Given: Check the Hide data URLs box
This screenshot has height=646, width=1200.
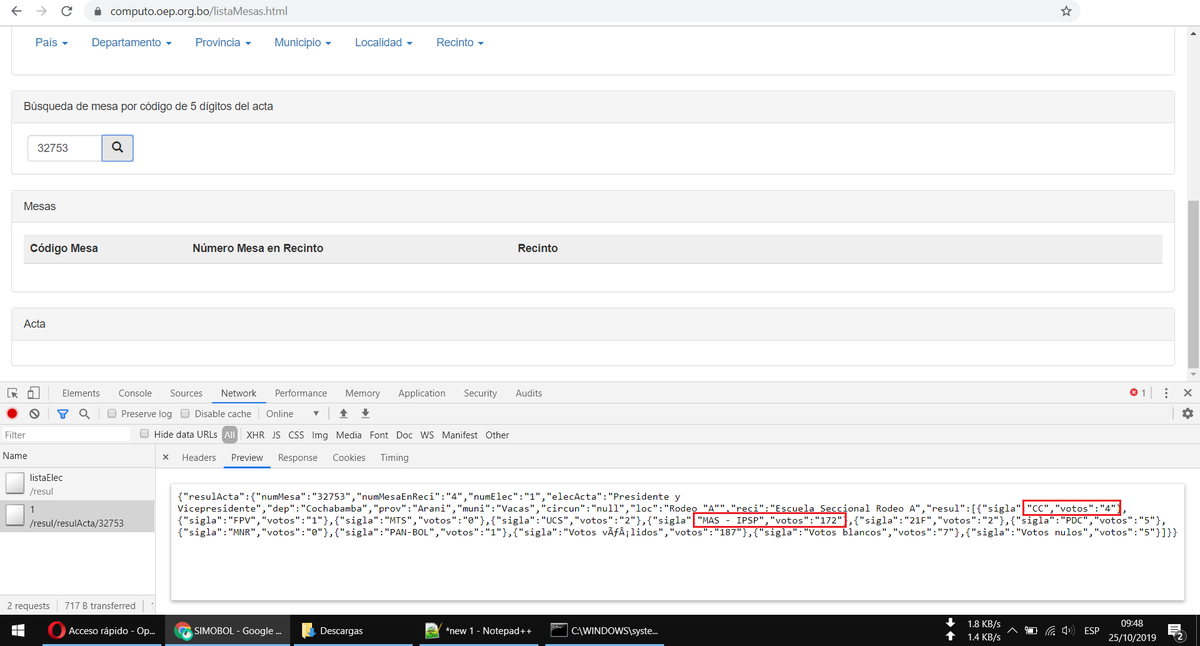Looking at the screenshot, I should coord(145,434).
